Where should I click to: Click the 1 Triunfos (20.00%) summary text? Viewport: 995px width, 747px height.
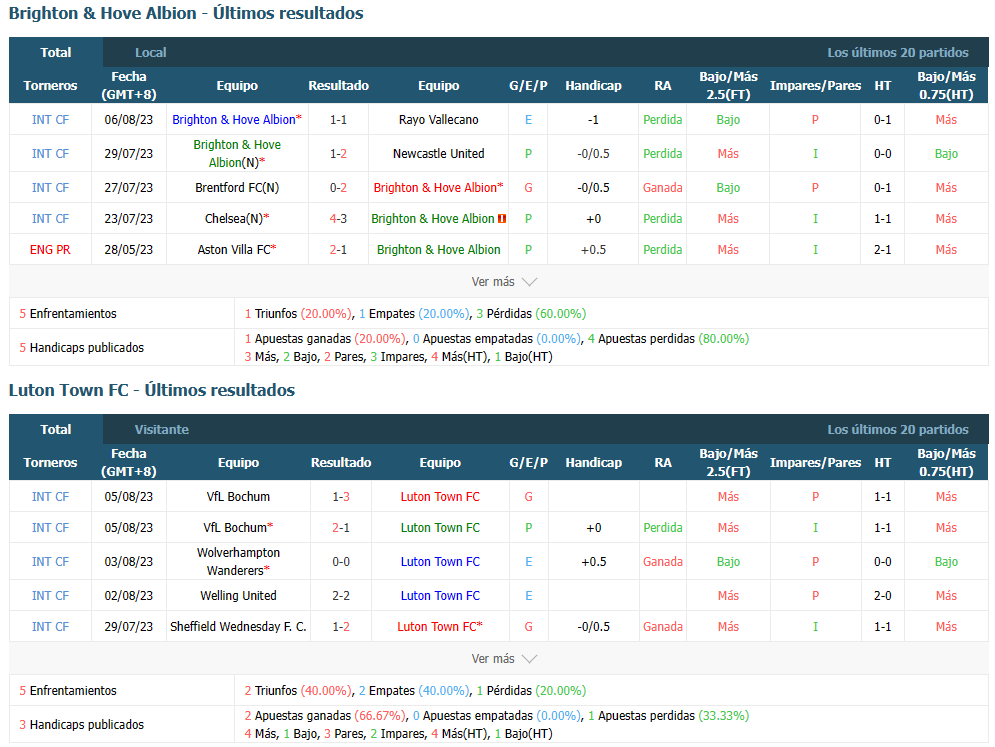click(x=297, y=314)
